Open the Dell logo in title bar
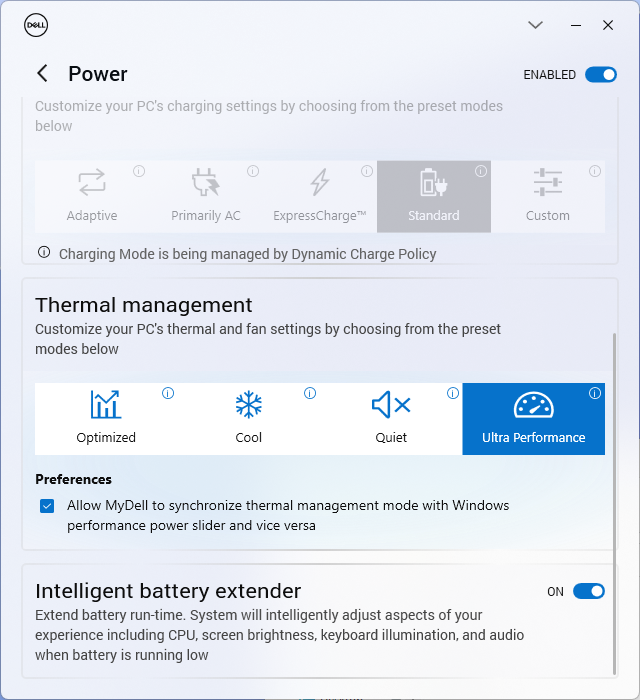The width and height of the screenshot is (640, 700). click(x=35, y=25)
